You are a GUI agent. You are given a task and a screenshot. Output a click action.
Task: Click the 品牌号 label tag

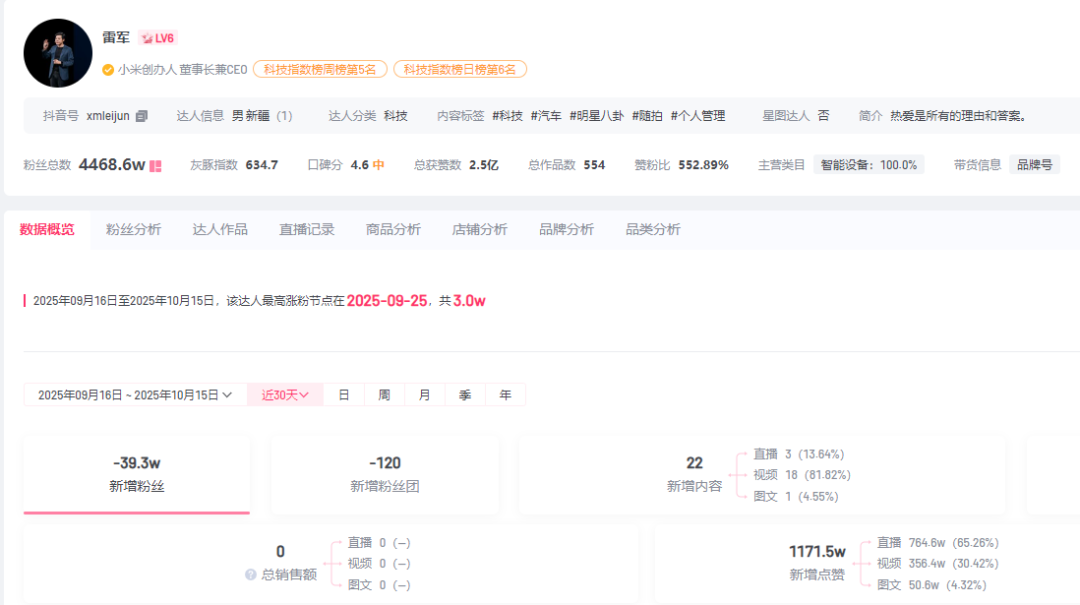[1034, 165]
